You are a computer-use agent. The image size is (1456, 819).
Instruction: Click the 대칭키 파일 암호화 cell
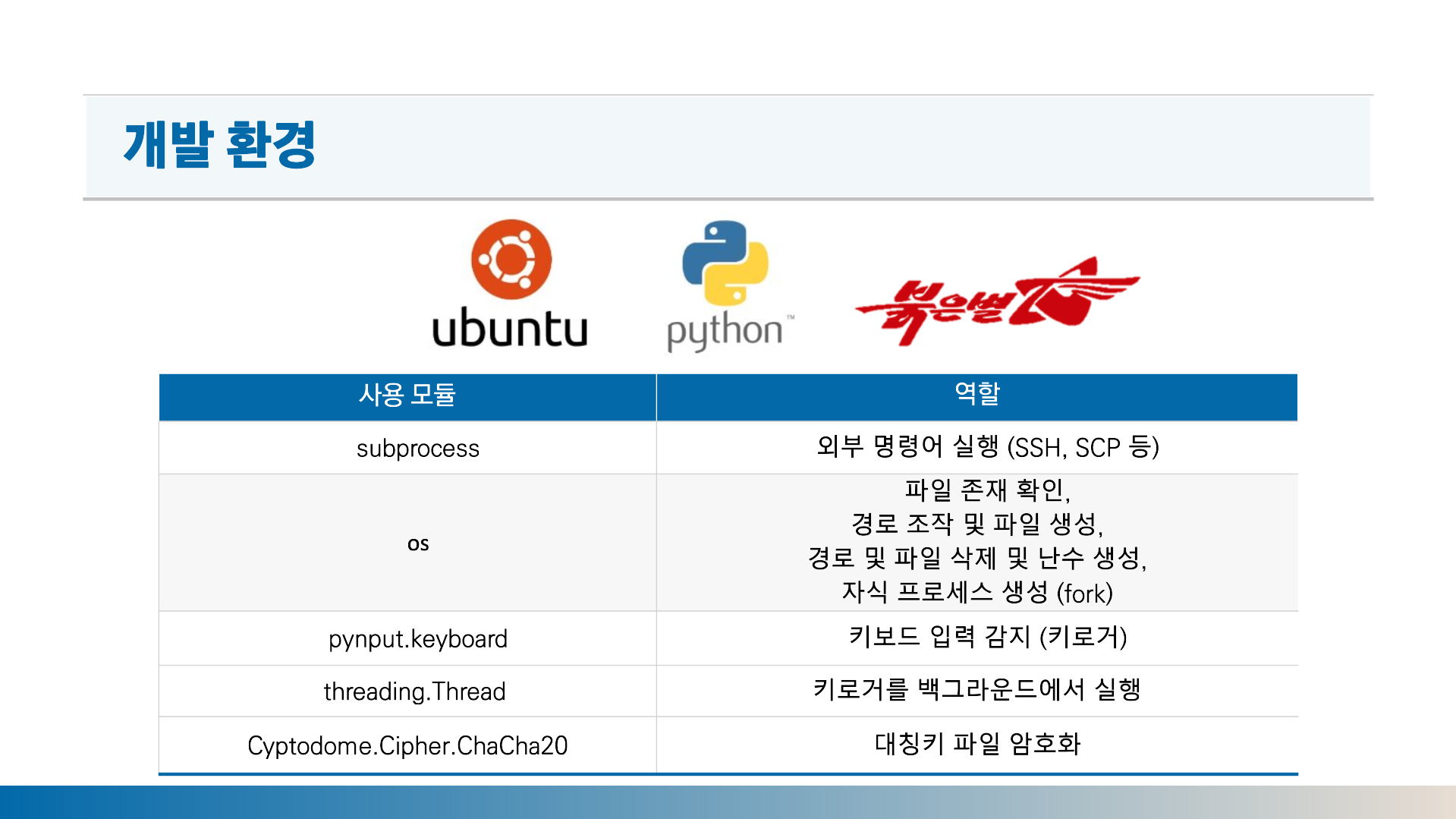click(x=977, y=745)
